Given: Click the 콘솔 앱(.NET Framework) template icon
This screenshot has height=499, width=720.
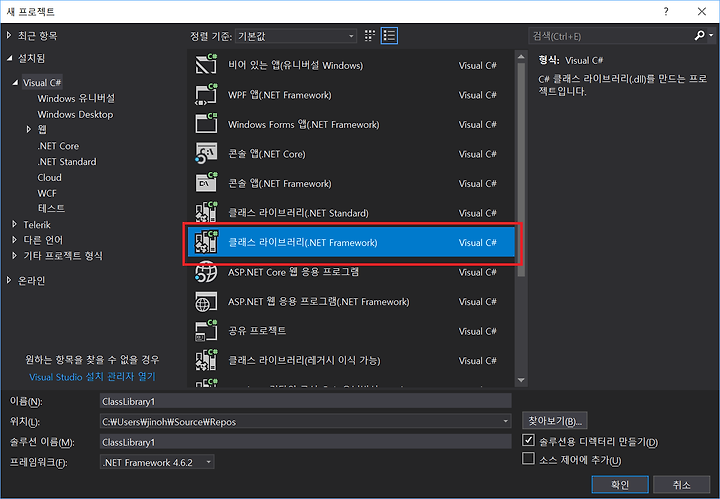Looking at the screenshot, I should [x=206, y=183].
